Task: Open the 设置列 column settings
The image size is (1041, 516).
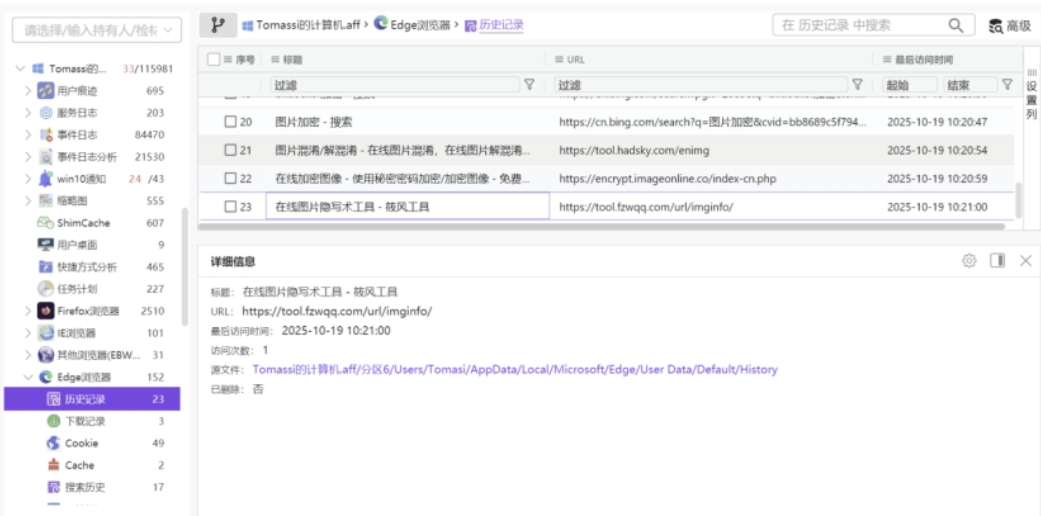Action: click(x=1031, y=94)
